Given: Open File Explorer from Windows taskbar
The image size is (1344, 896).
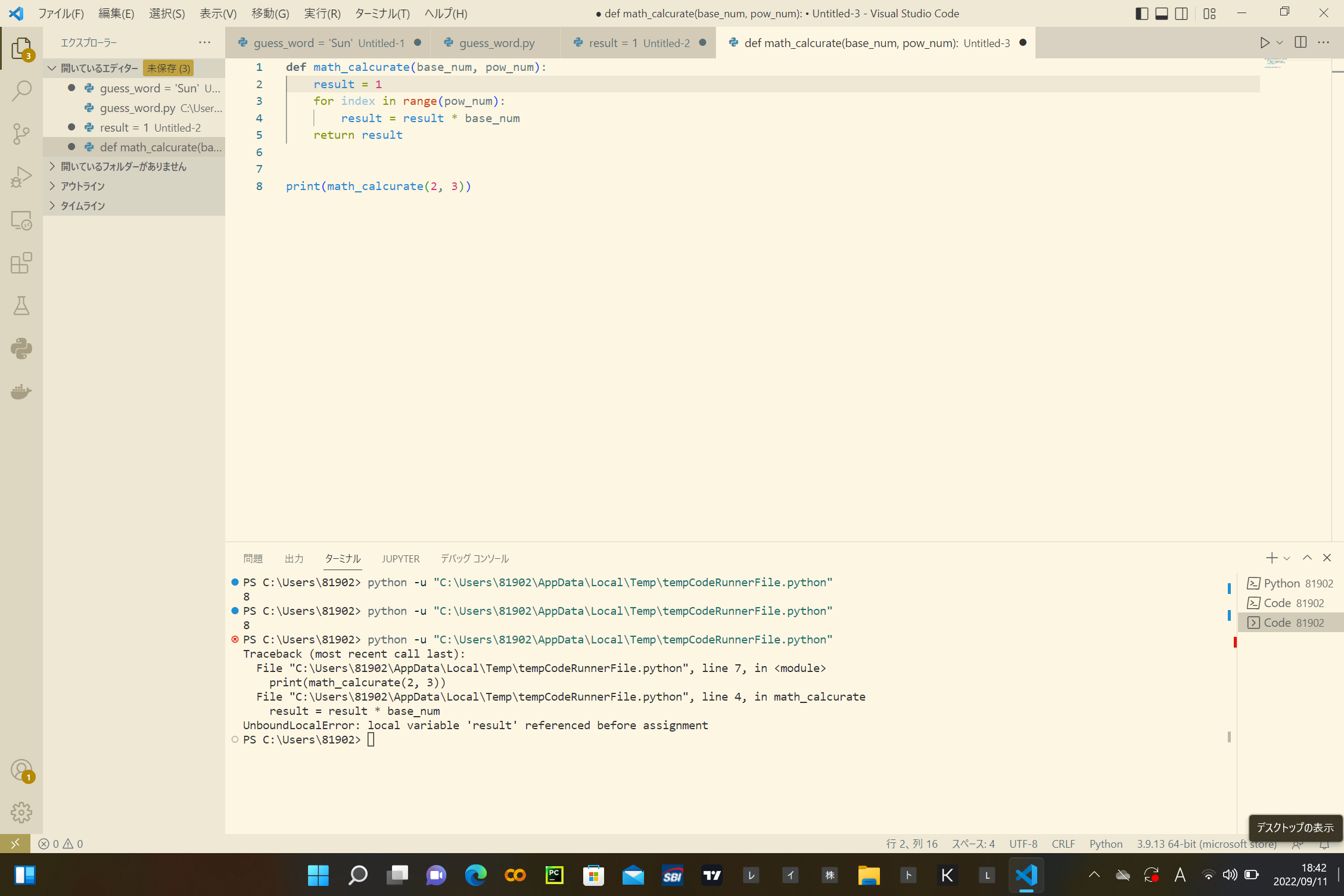Looking at the screenshot, I should pos(869,875).
